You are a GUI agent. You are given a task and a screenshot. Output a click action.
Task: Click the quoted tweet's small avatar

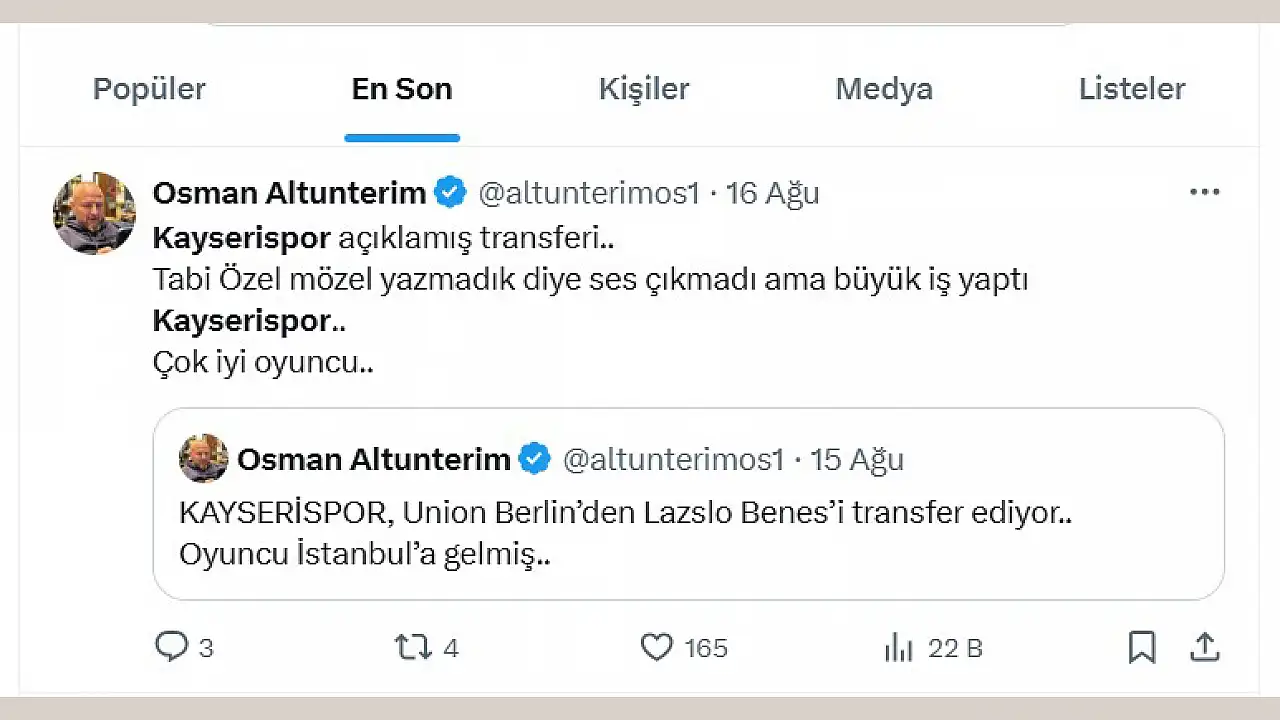click(203, 459)
